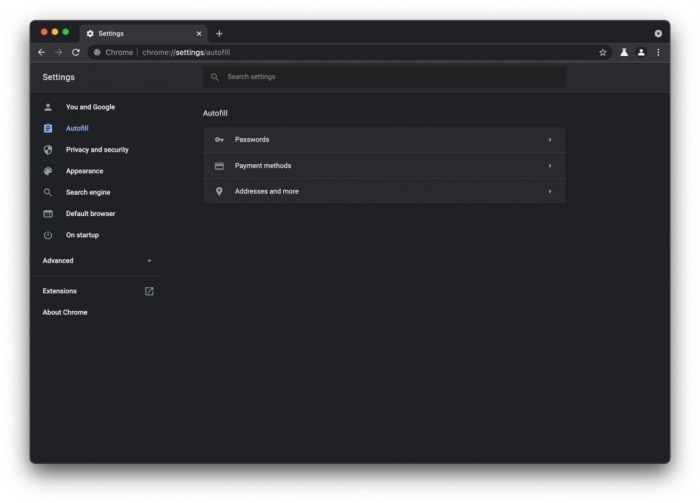Open the Chrome Labs flask icon
Screen dimensions: 700x503
624,52
